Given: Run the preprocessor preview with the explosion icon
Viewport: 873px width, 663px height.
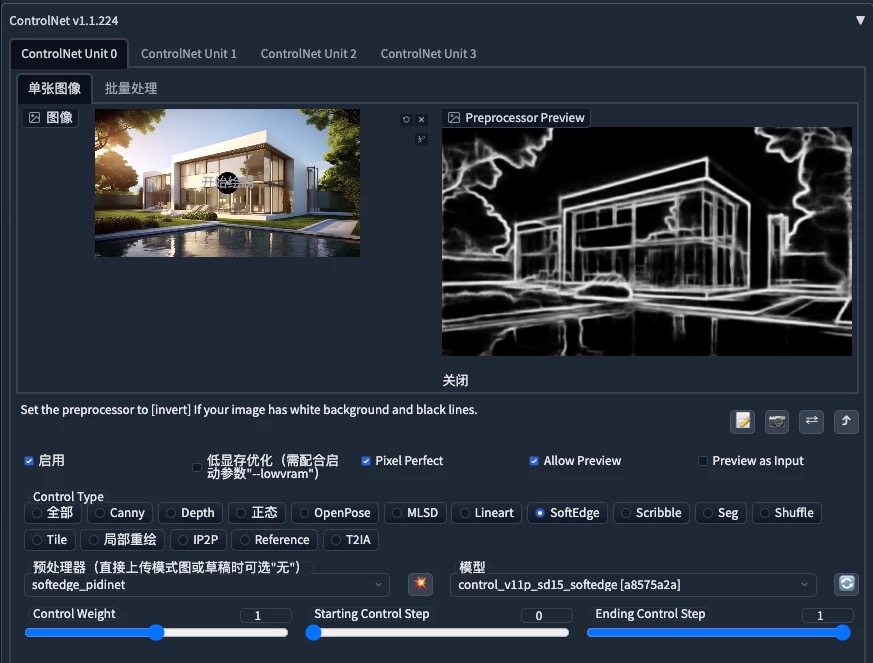Looking at the screenshot, I should tap(420, 584).
